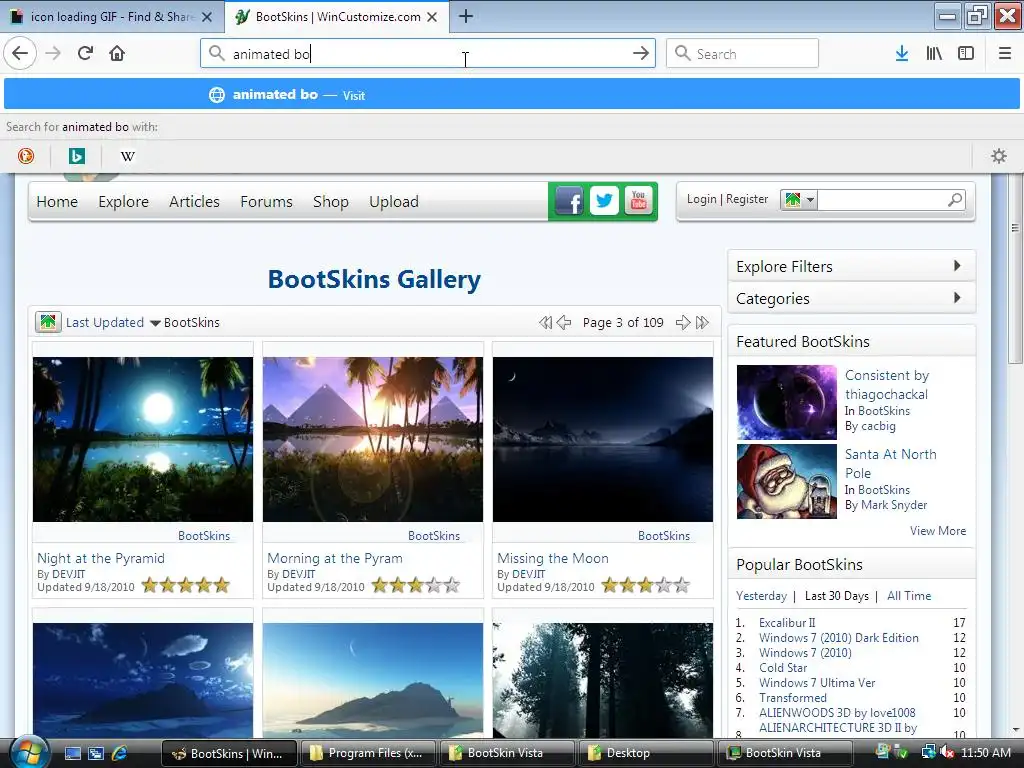Viewport: 1024px width, 768px height.
Task: Jump to last gallery page arrow
Action: [x=702, y=323]
